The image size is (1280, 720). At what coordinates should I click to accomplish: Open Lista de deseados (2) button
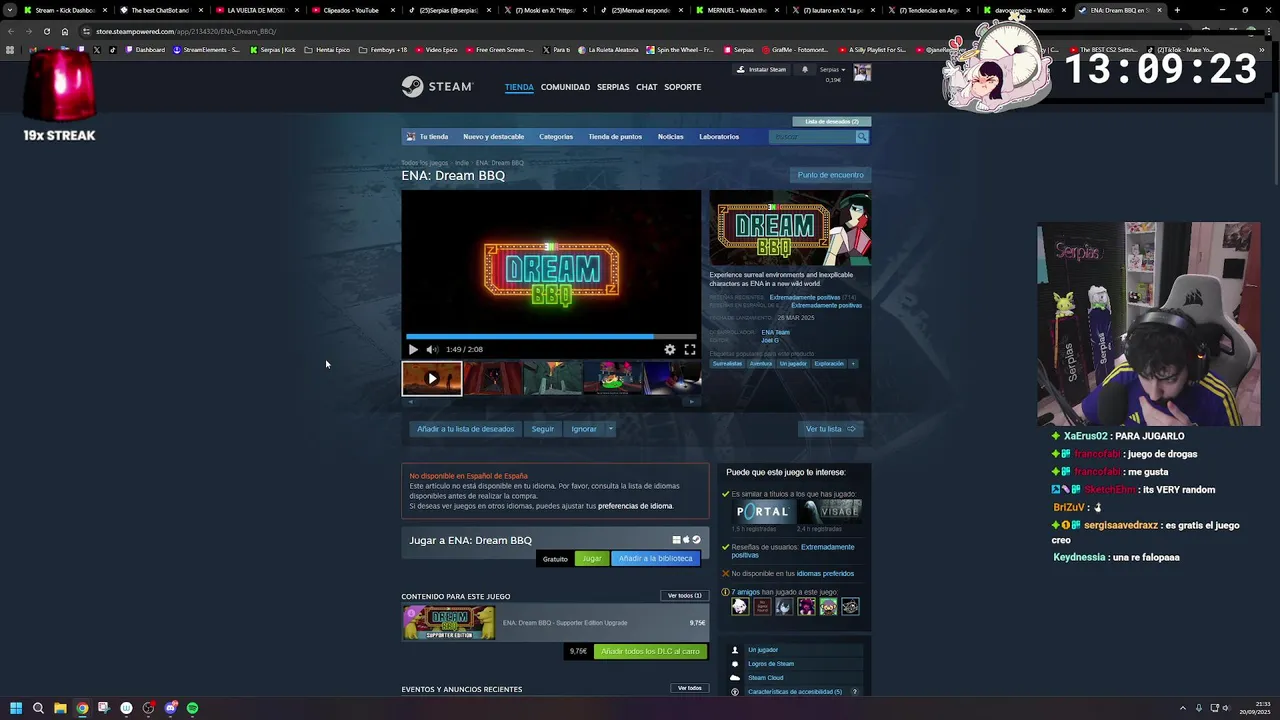coord(831,122)
